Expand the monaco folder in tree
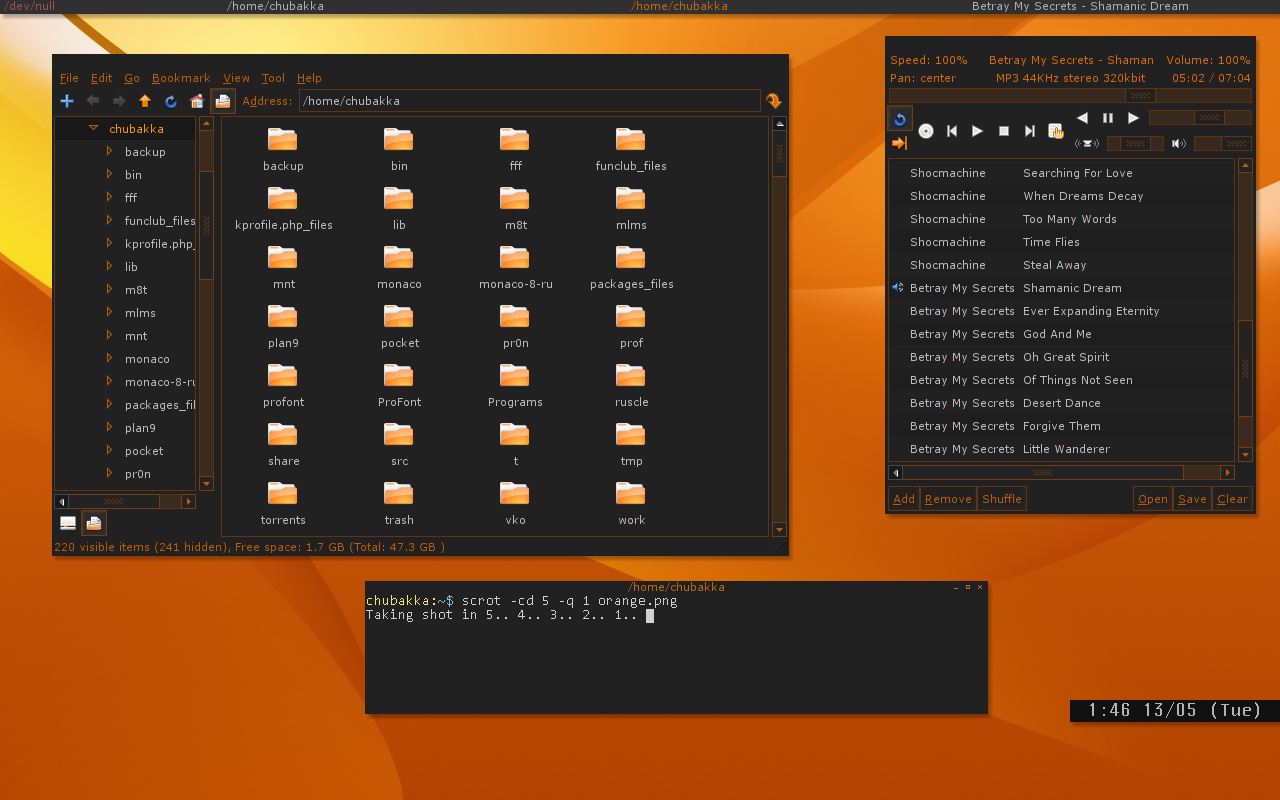 [x=109, y=358]
